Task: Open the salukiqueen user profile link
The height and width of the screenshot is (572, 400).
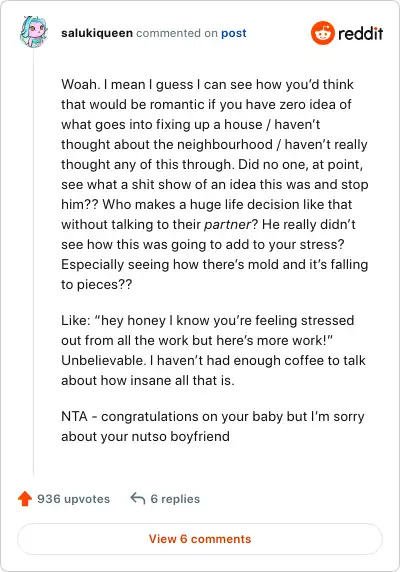Action: coord(97,33)
